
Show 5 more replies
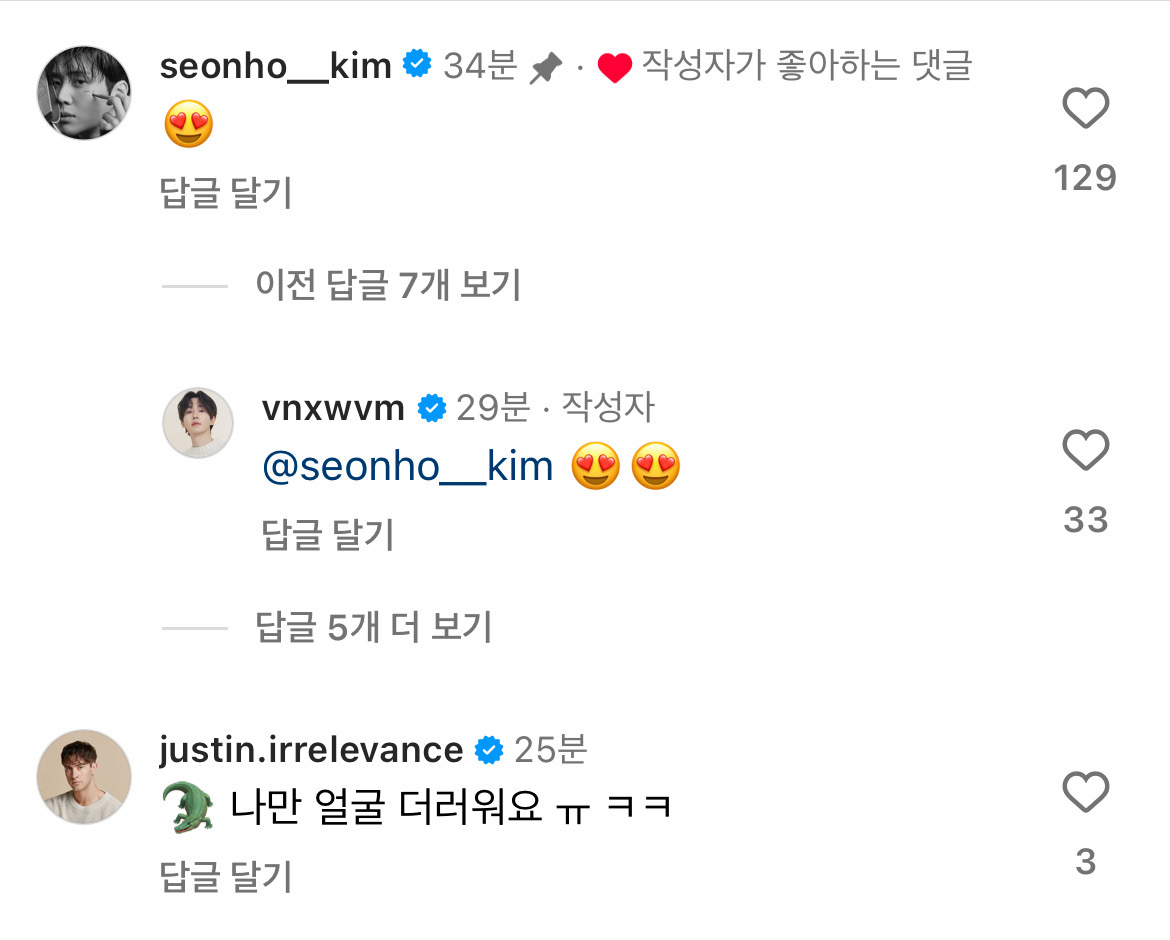374,628
